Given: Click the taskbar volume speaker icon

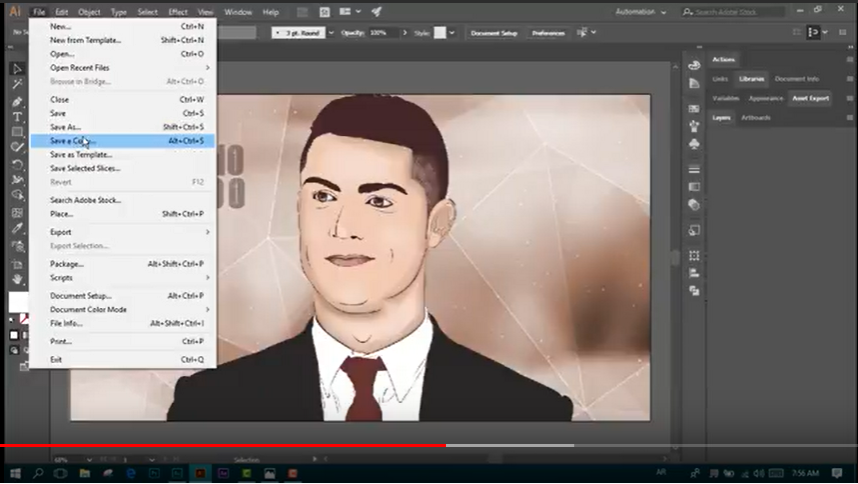Looking at the screenshot, I should [x=758, y=473].
